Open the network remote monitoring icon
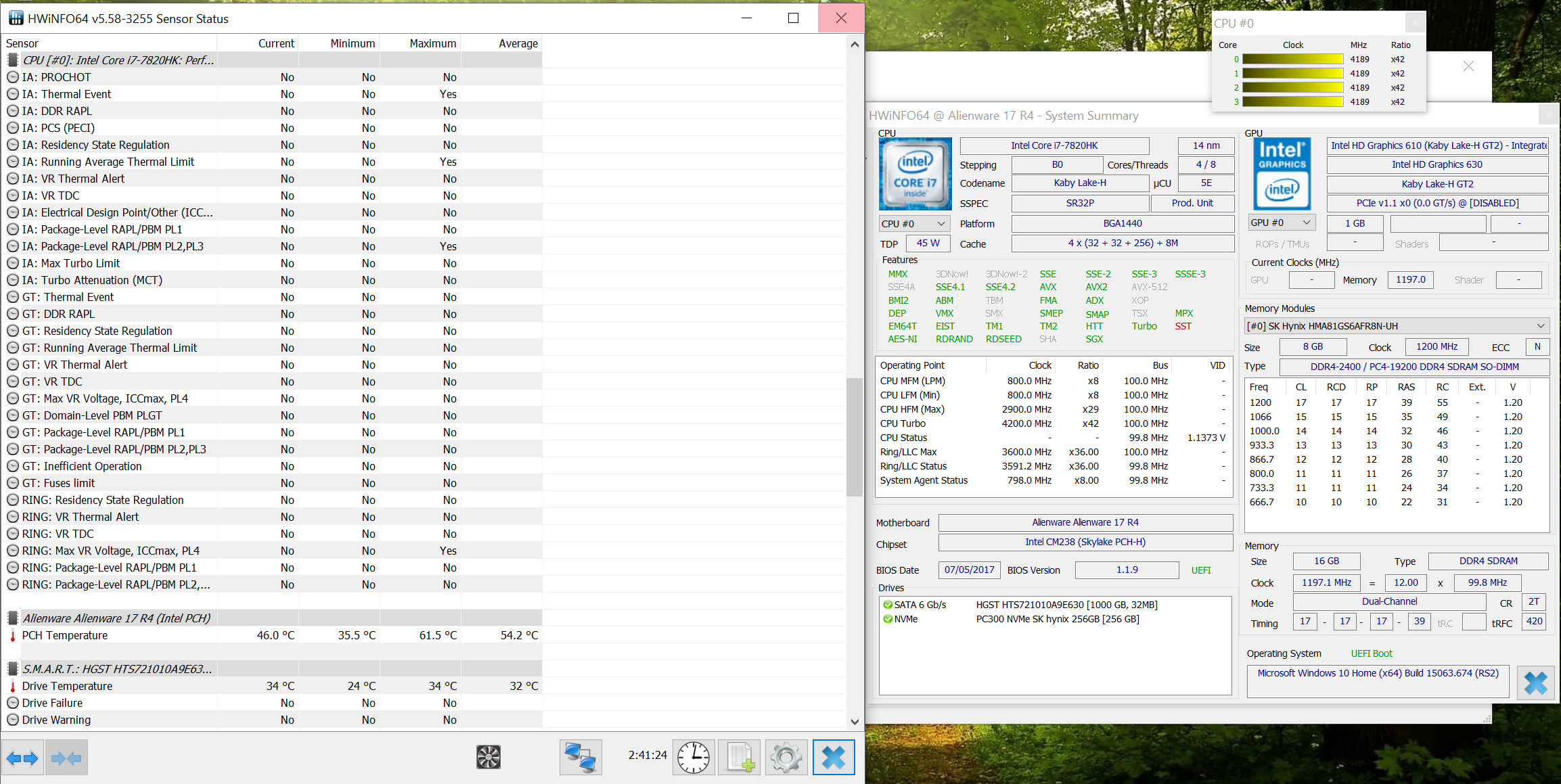This screenshot has width=1561, height=784. coord(581,757)
